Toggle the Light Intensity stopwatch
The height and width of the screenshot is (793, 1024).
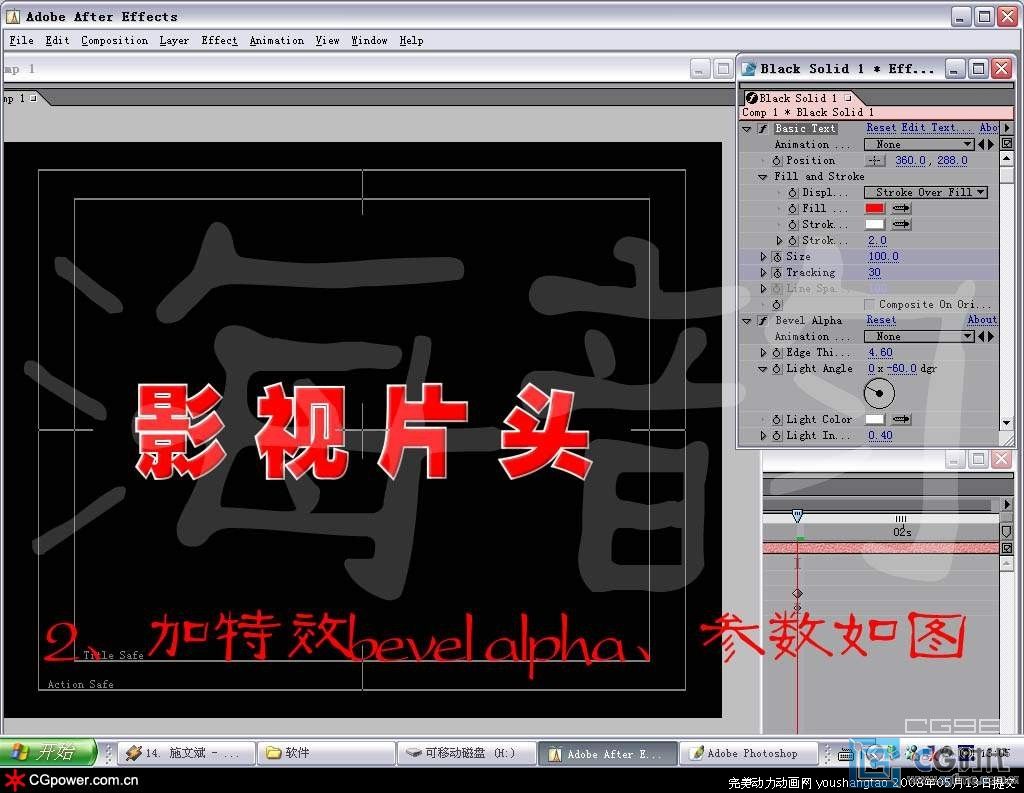coord(776,435)
